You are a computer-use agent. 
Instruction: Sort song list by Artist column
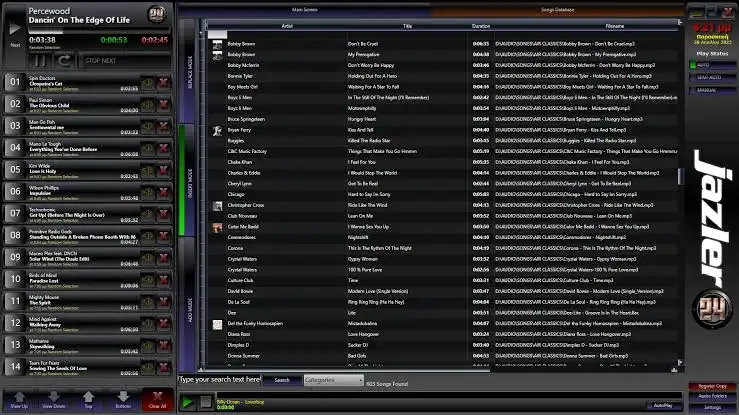[287, 26]
